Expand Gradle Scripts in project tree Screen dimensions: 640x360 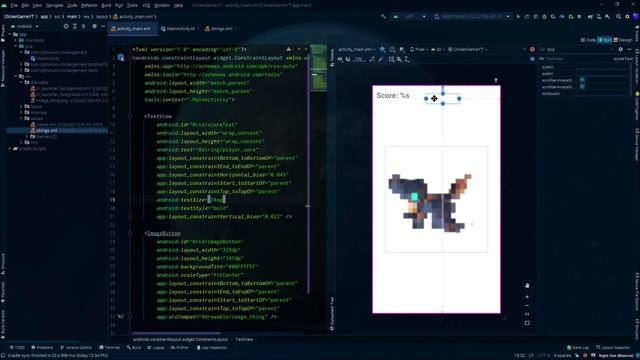(x=10, y=149)
